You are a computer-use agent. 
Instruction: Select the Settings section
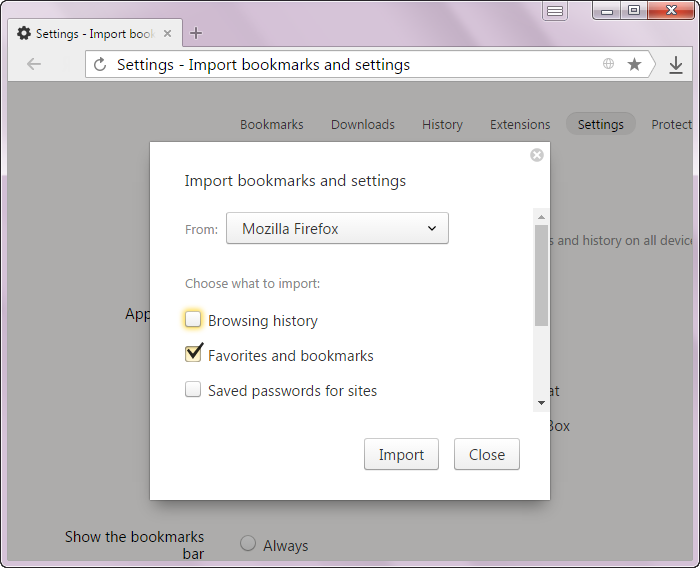coord(600,124)
